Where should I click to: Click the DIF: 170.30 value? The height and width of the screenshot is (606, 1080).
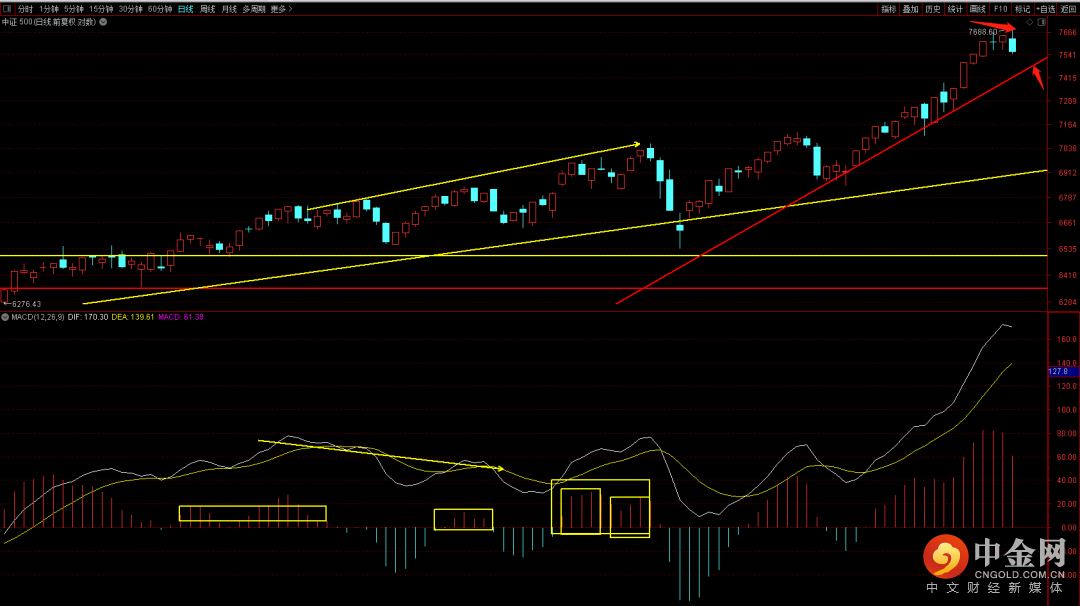coord(88,317)
